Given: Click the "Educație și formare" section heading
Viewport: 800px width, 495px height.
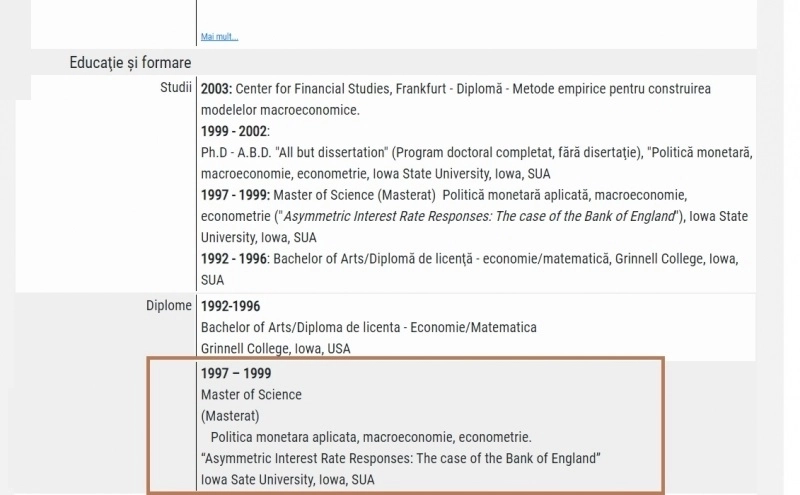Looking at the screenshot, I should 130,63.
